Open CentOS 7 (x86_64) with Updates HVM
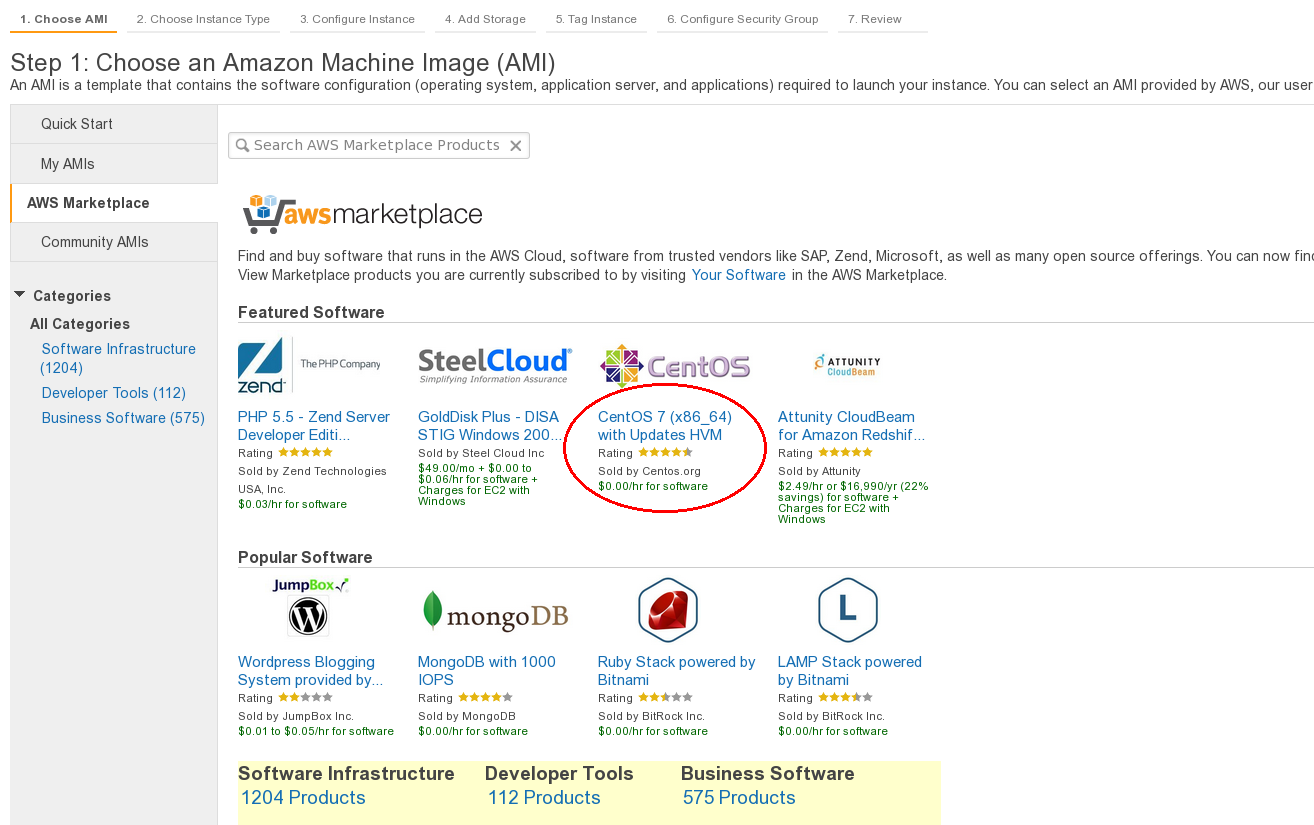The width and height of the screenshot is (1314, 825). click(x=665, y=426)
